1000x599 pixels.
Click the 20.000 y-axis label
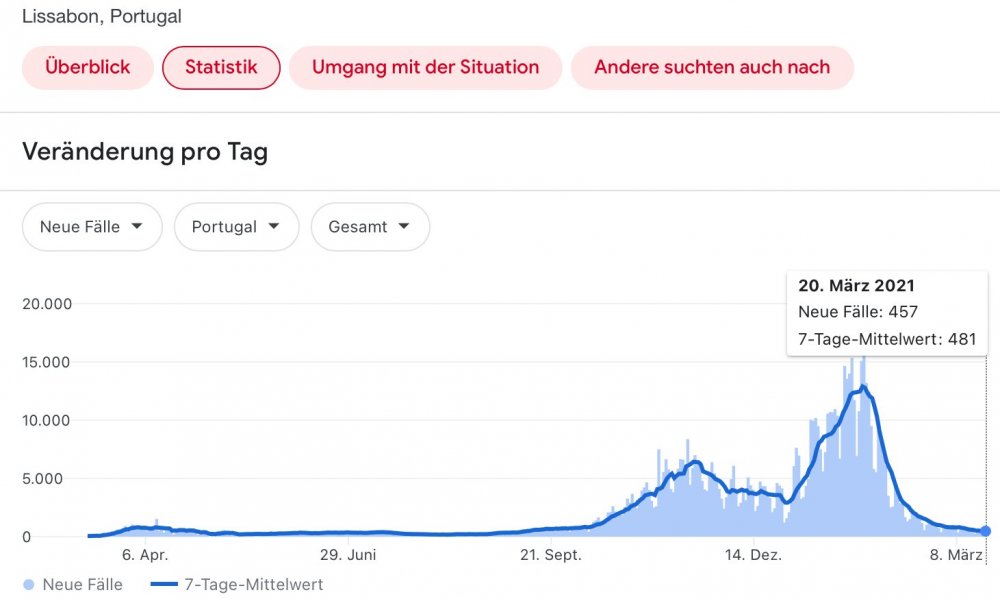coord(46,304)
